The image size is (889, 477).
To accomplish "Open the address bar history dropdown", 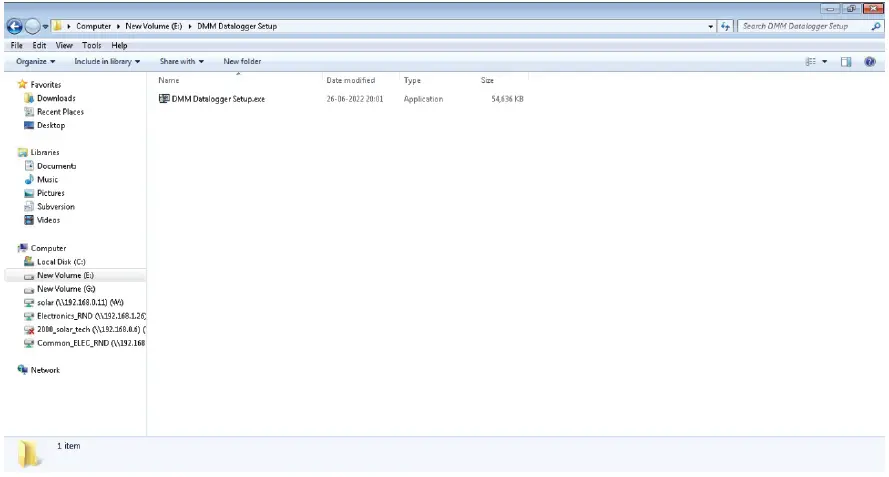I will click(710, 26).
